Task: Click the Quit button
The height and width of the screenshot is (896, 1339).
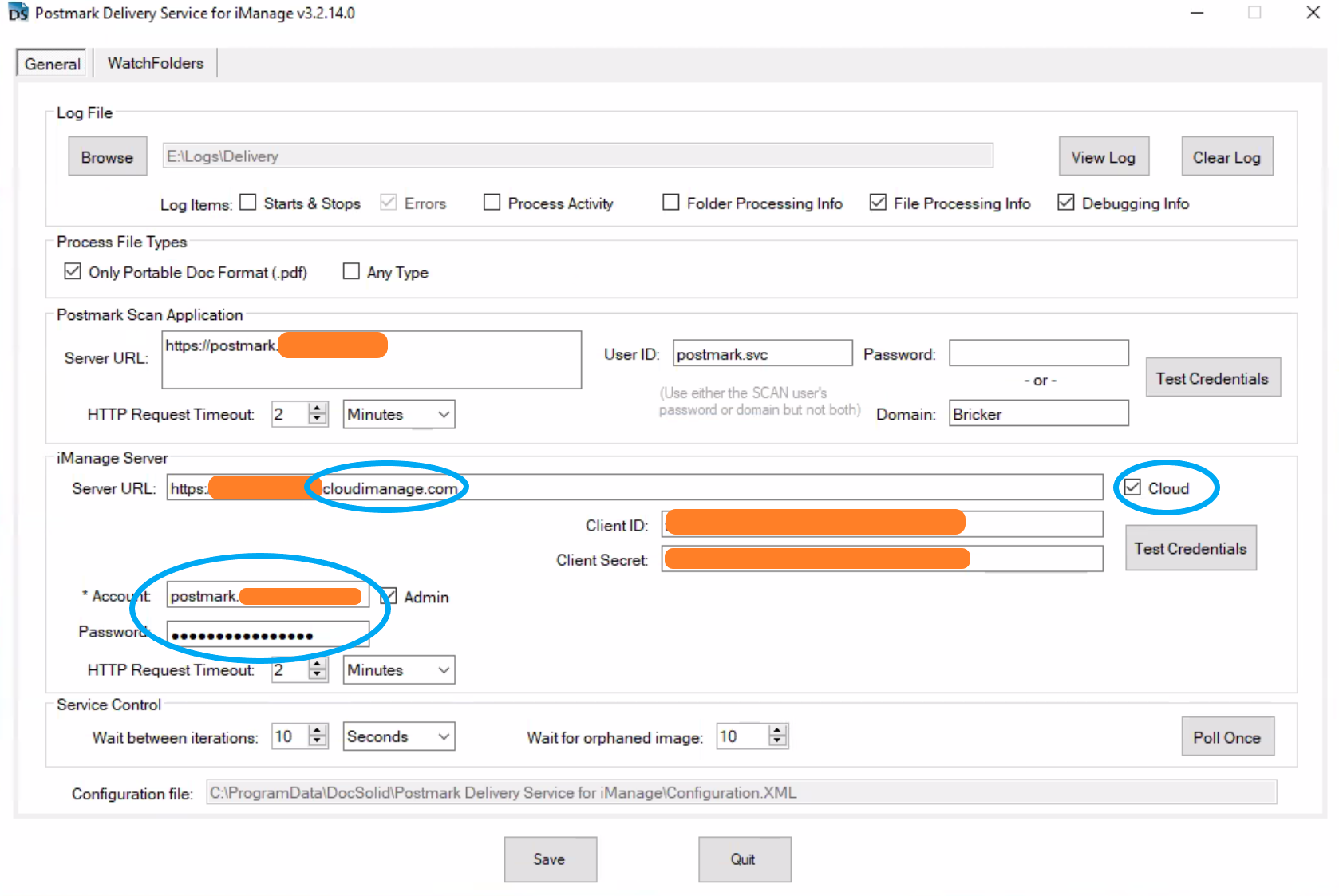Action: [745, 859]
